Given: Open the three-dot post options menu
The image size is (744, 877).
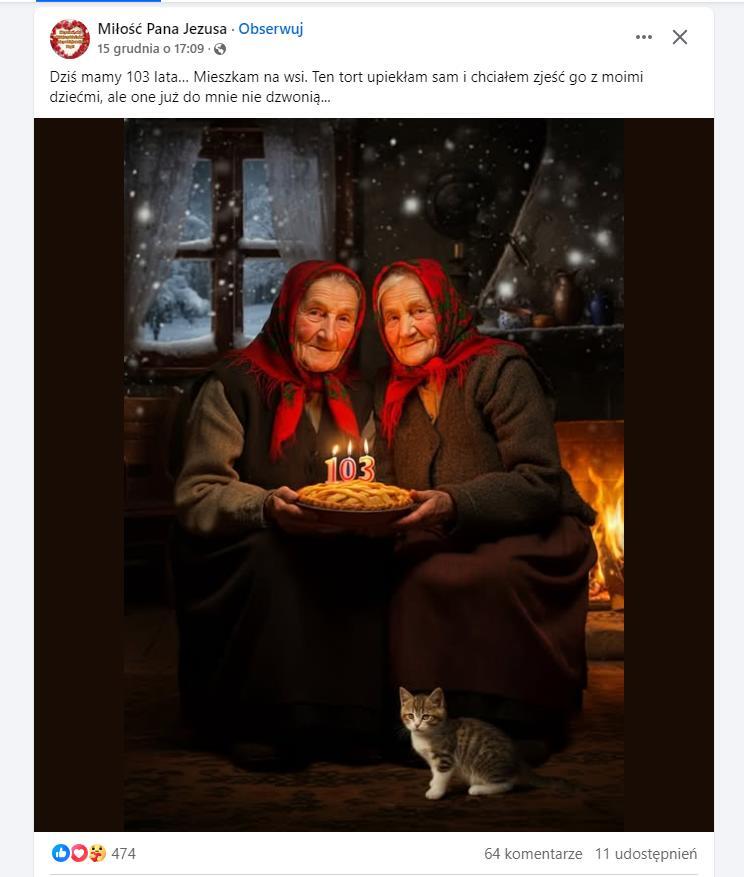Looking at the screenshot, I should click(644, 37).
